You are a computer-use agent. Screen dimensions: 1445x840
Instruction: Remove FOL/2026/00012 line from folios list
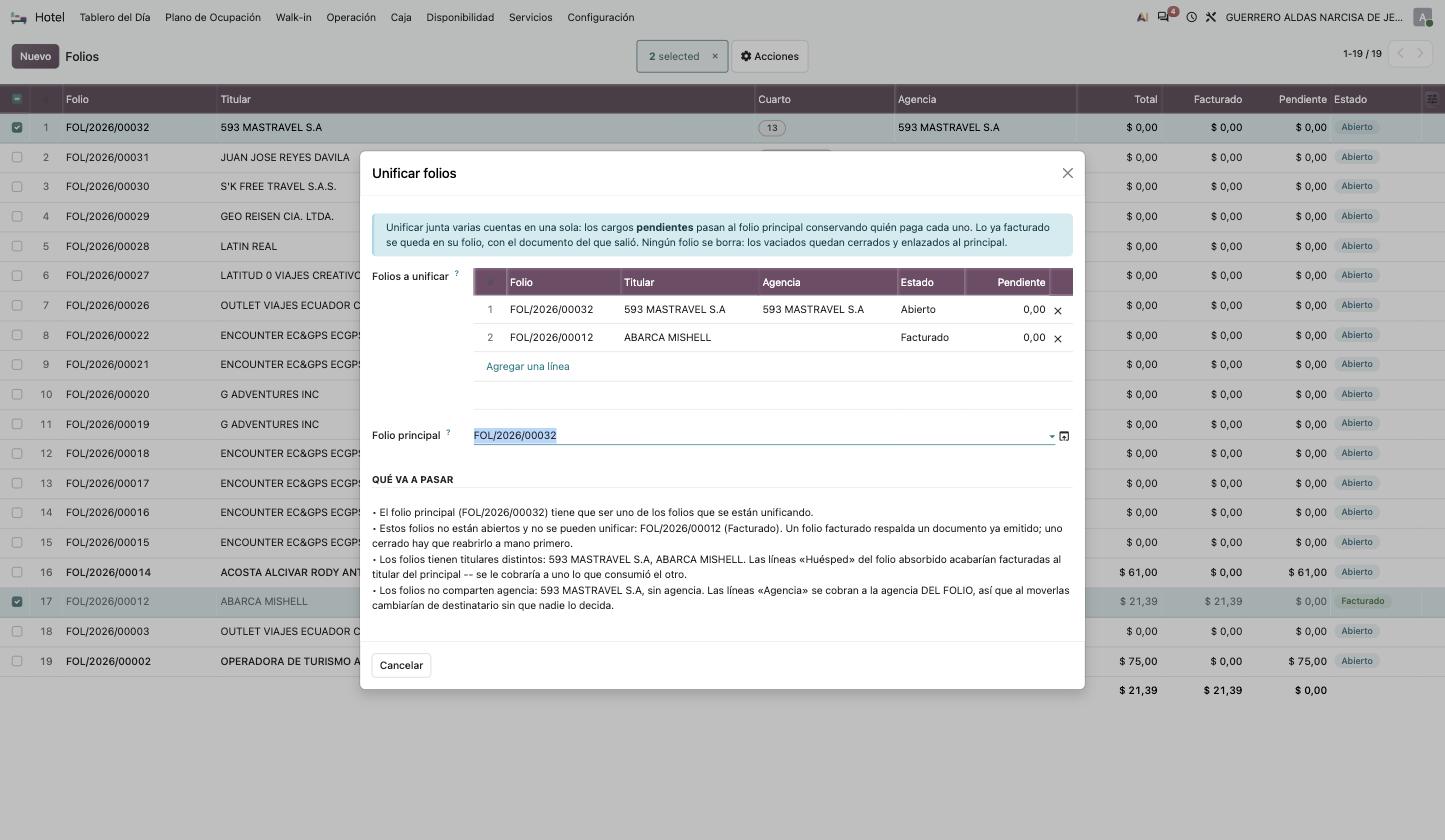click(x=1058, y=338)
